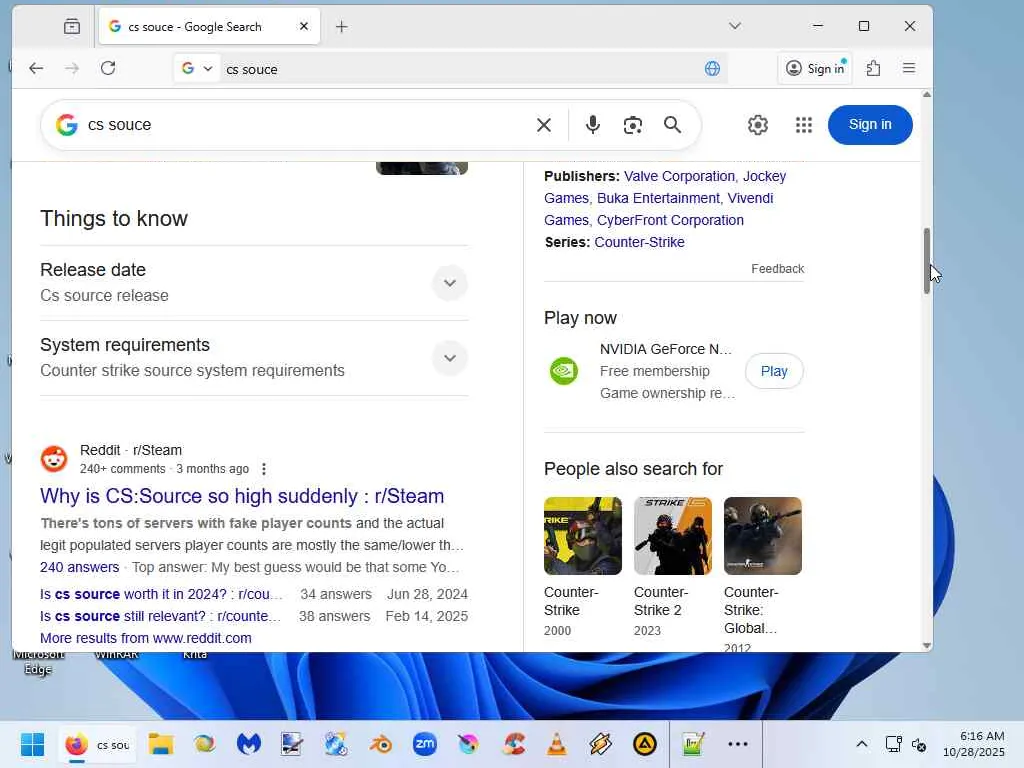The height and width of the screenshot is (768, 1024).
Task: Click the Google logo in search box
Action: click(x=67, y=125)
